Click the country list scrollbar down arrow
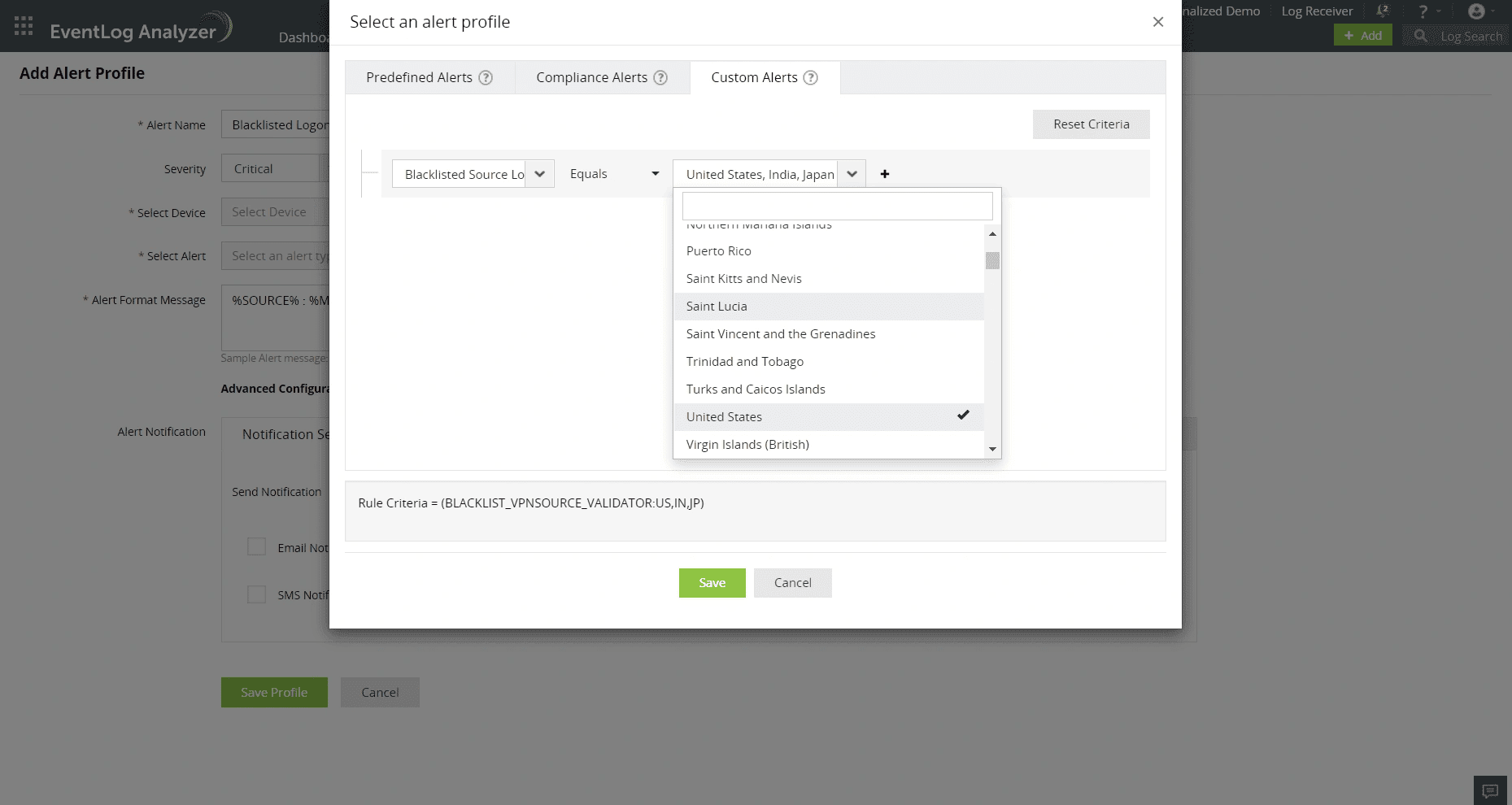 click(992, 449)
